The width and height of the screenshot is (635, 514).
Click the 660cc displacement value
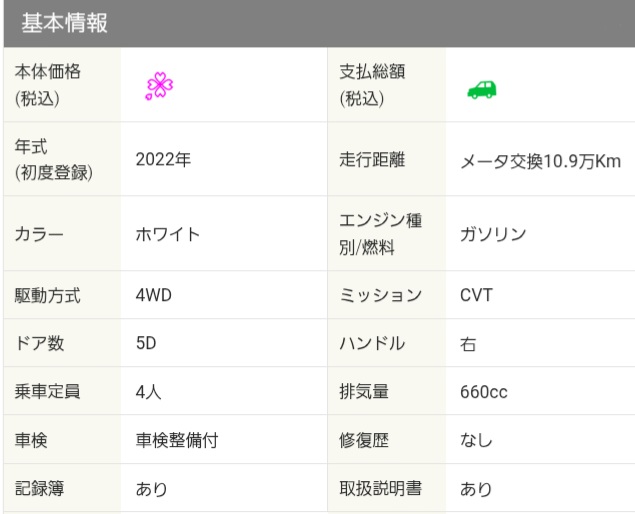coord(483,392)
